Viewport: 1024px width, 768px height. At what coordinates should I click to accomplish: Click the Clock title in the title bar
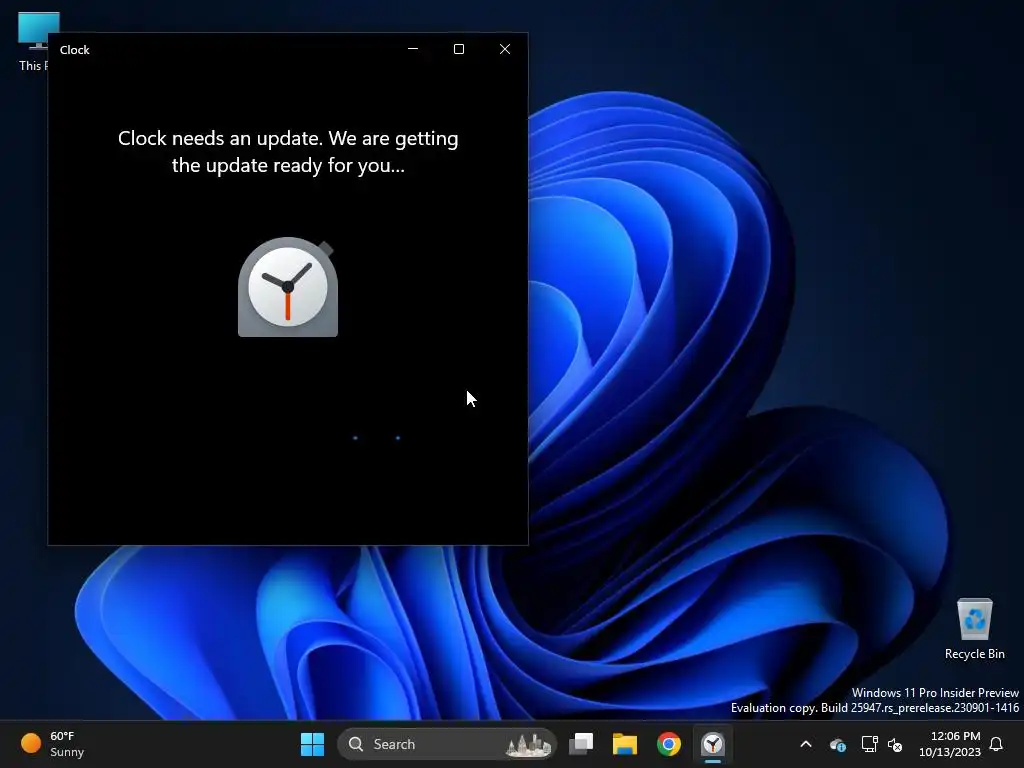pyautogui.click(x=74, y=50)
